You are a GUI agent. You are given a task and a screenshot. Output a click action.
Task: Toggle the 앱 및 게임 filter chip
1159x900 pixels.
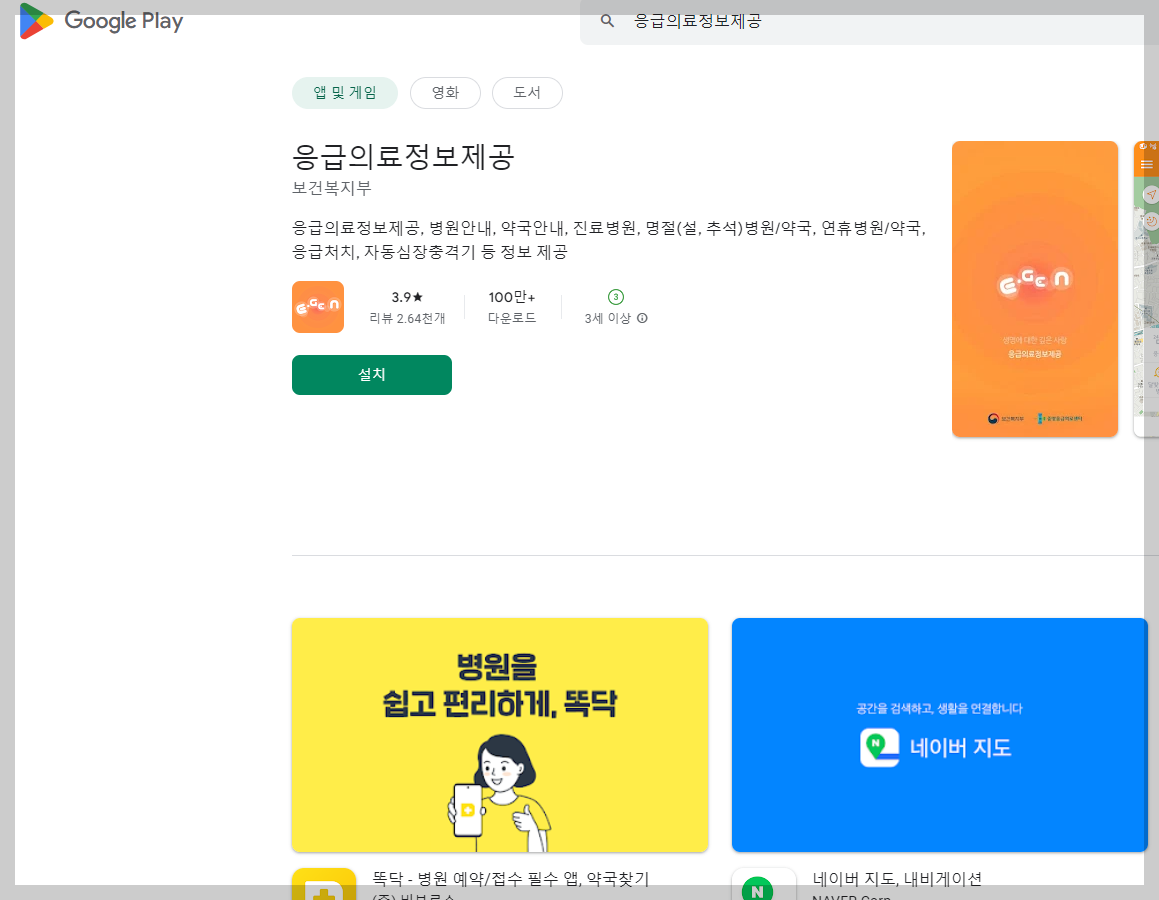tap(344, 91)
